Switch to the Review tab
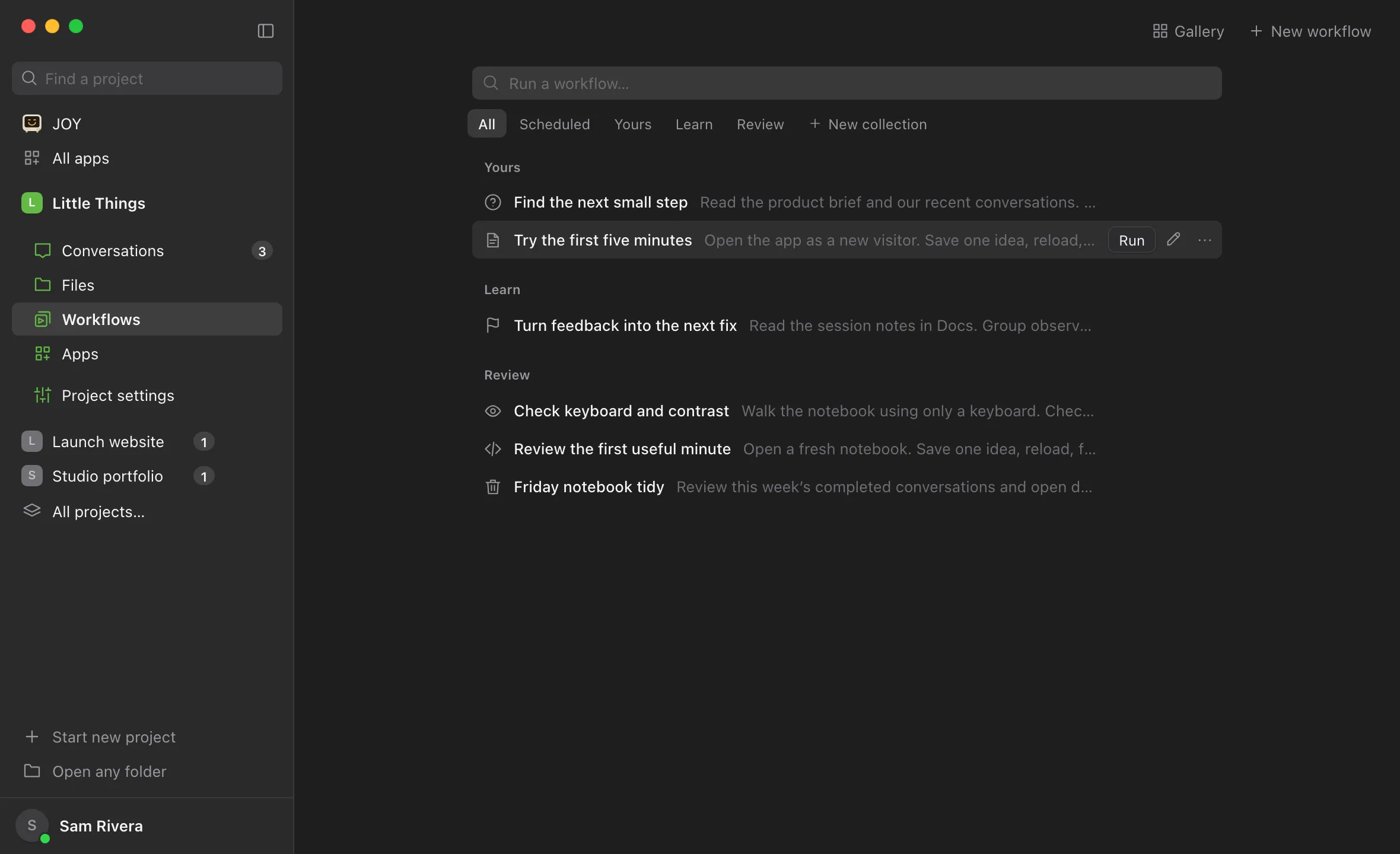The height and width of the screenshot is (854, 1400). pyautogui.click(x=760, y=123)
